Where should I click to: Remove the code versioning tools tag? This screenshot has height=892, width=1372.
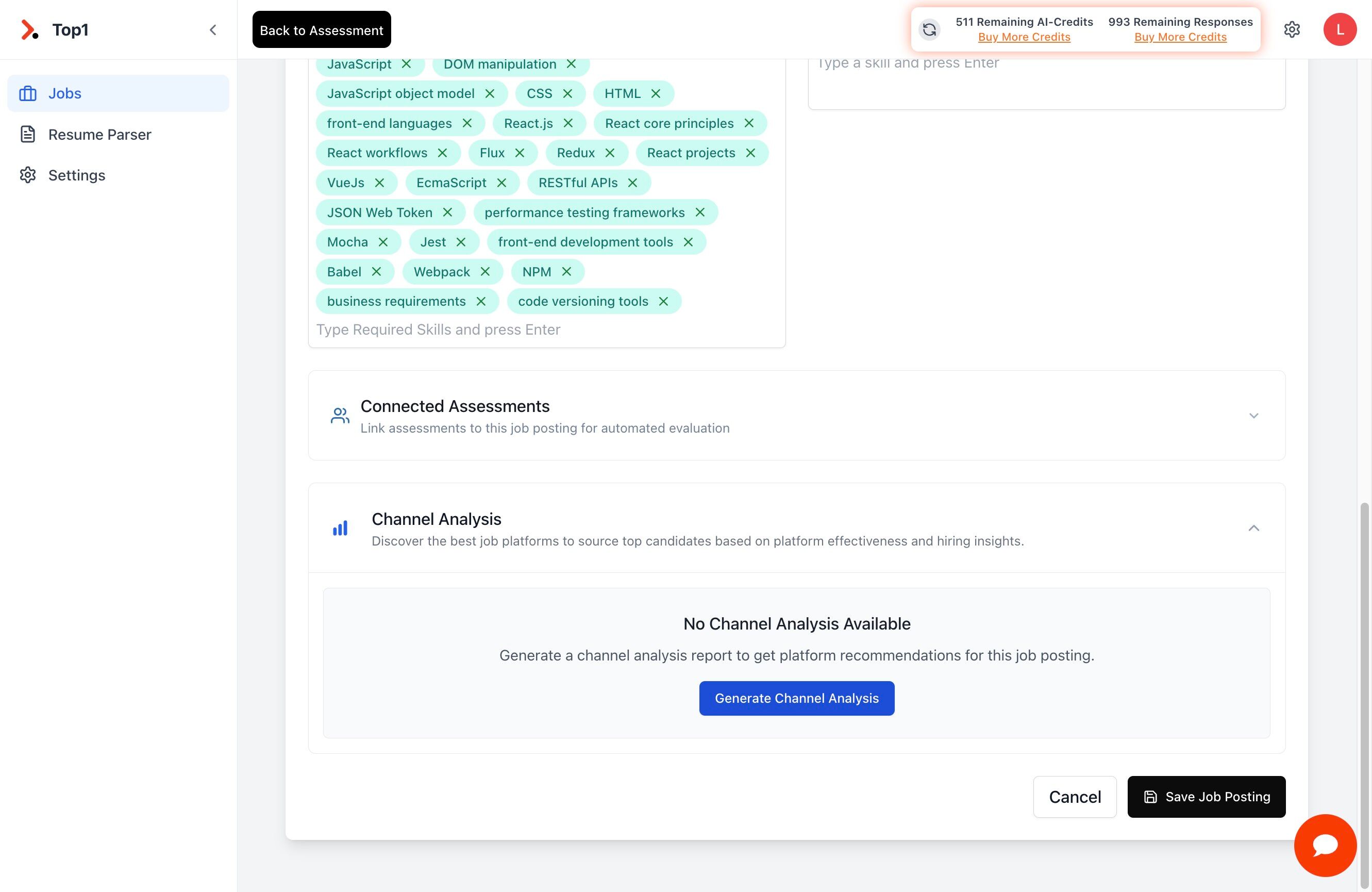click(x=664, y=302)
